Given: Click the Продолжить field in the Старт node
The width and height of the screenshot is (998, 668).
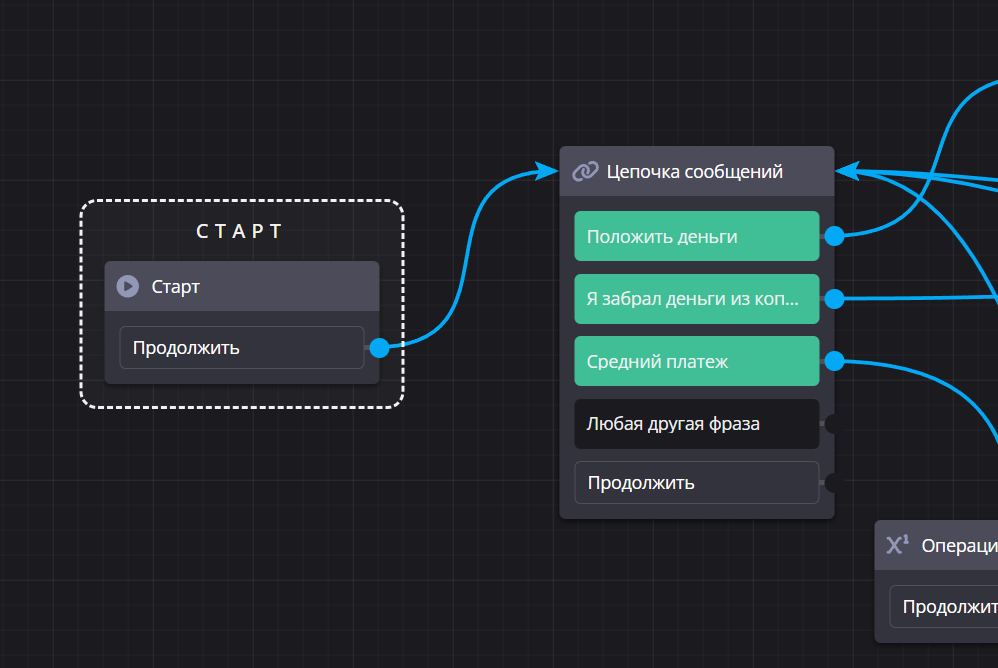Looking at the screenshot, I should (241, 348).
